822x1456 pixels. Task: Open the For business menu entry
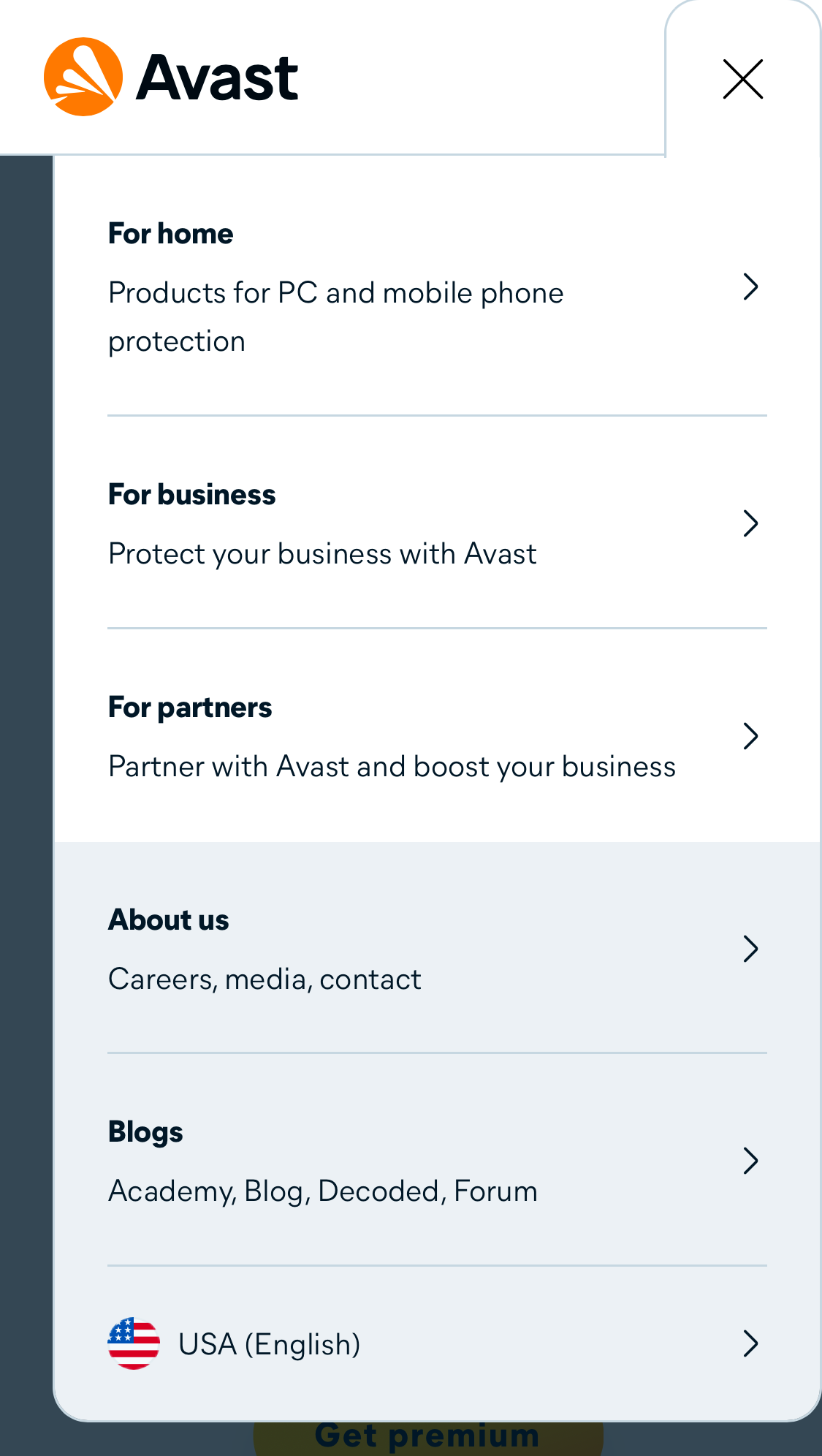[191, 493]
